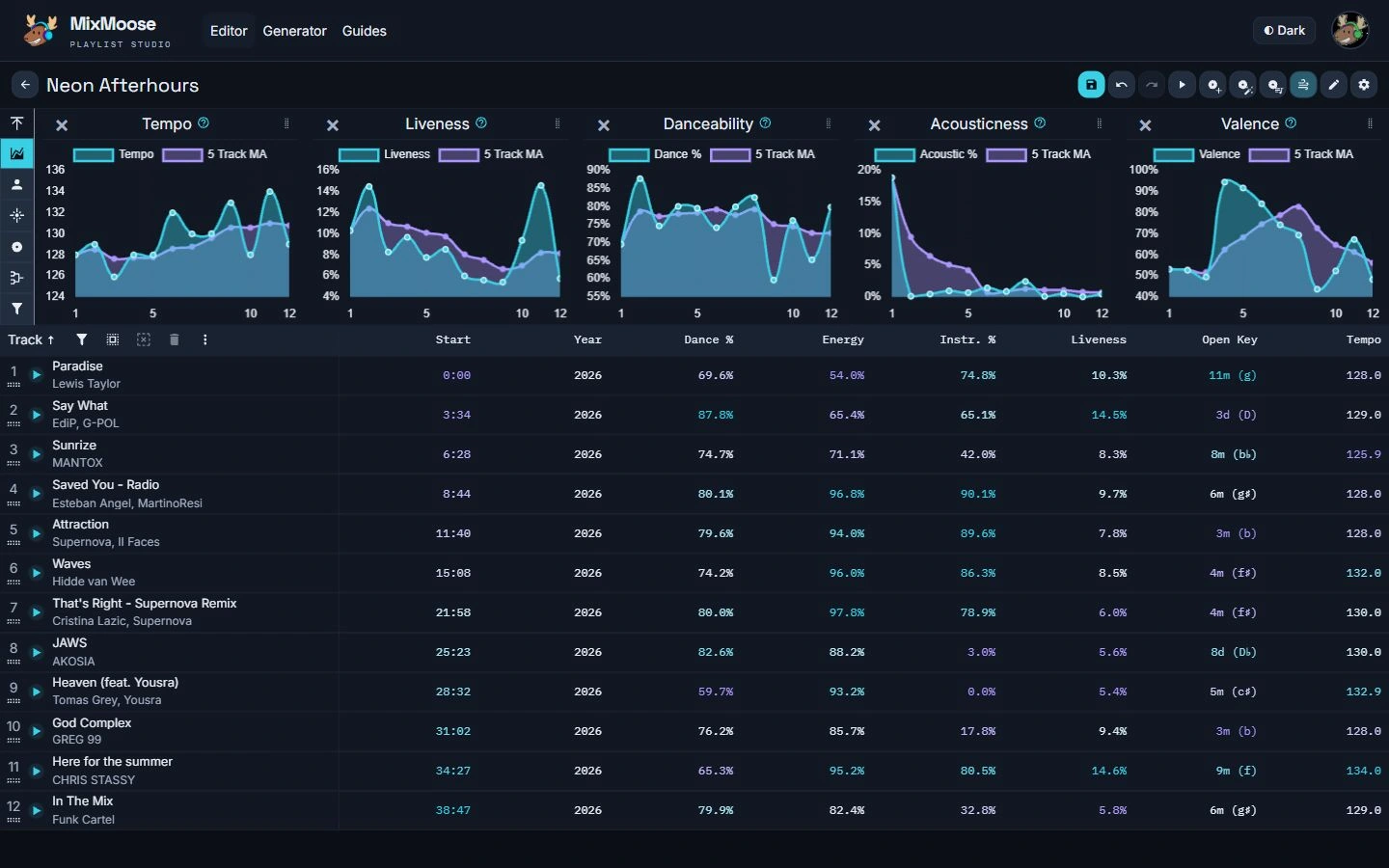Click the collapse-to-top arrow in the sidebar
The width and height of the screenshot is (1389, 868).
pos(16,122)
